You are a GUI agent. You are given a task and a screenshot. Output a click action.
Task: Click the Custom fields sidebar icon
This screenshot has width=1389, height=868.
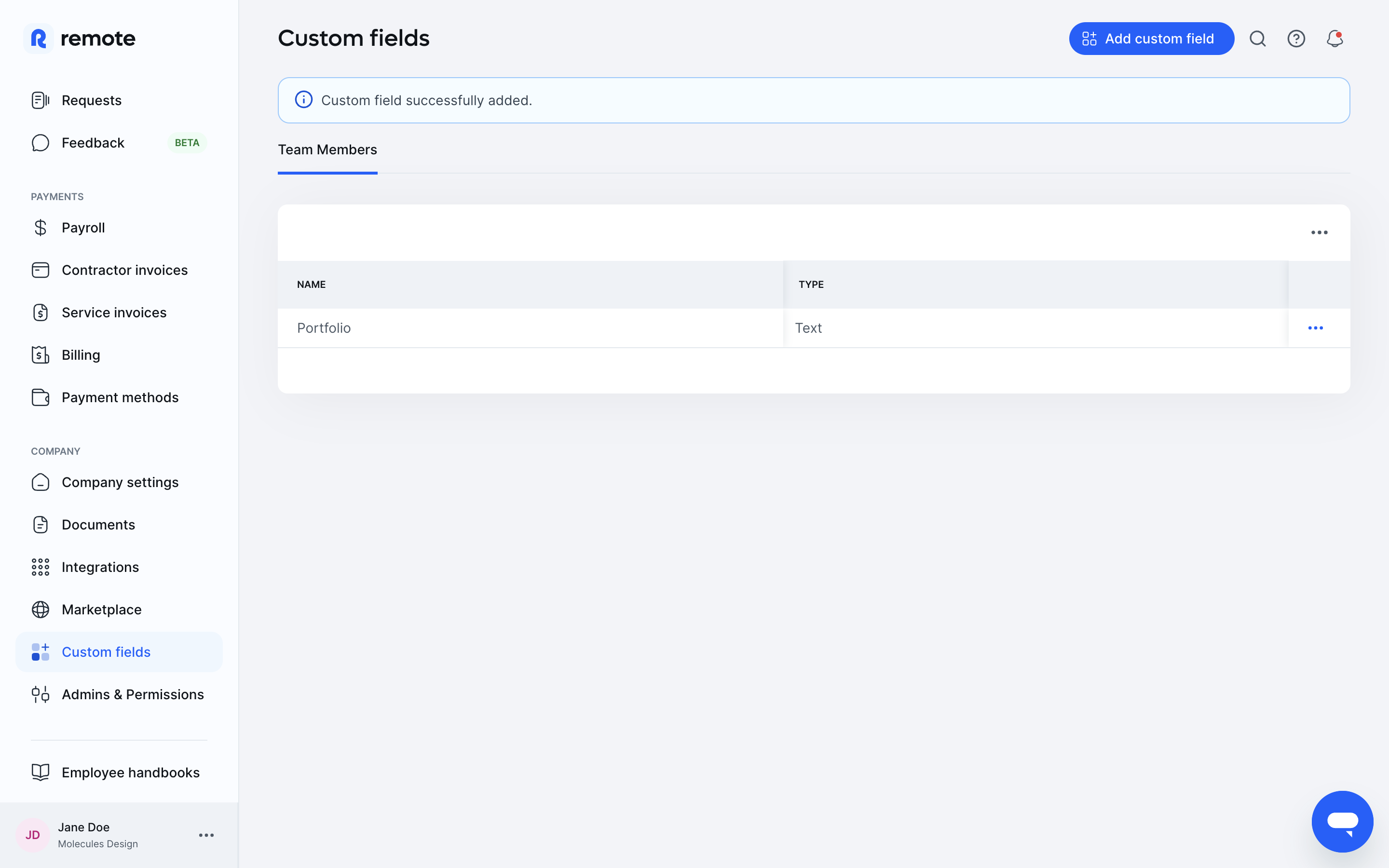point(40,653)
